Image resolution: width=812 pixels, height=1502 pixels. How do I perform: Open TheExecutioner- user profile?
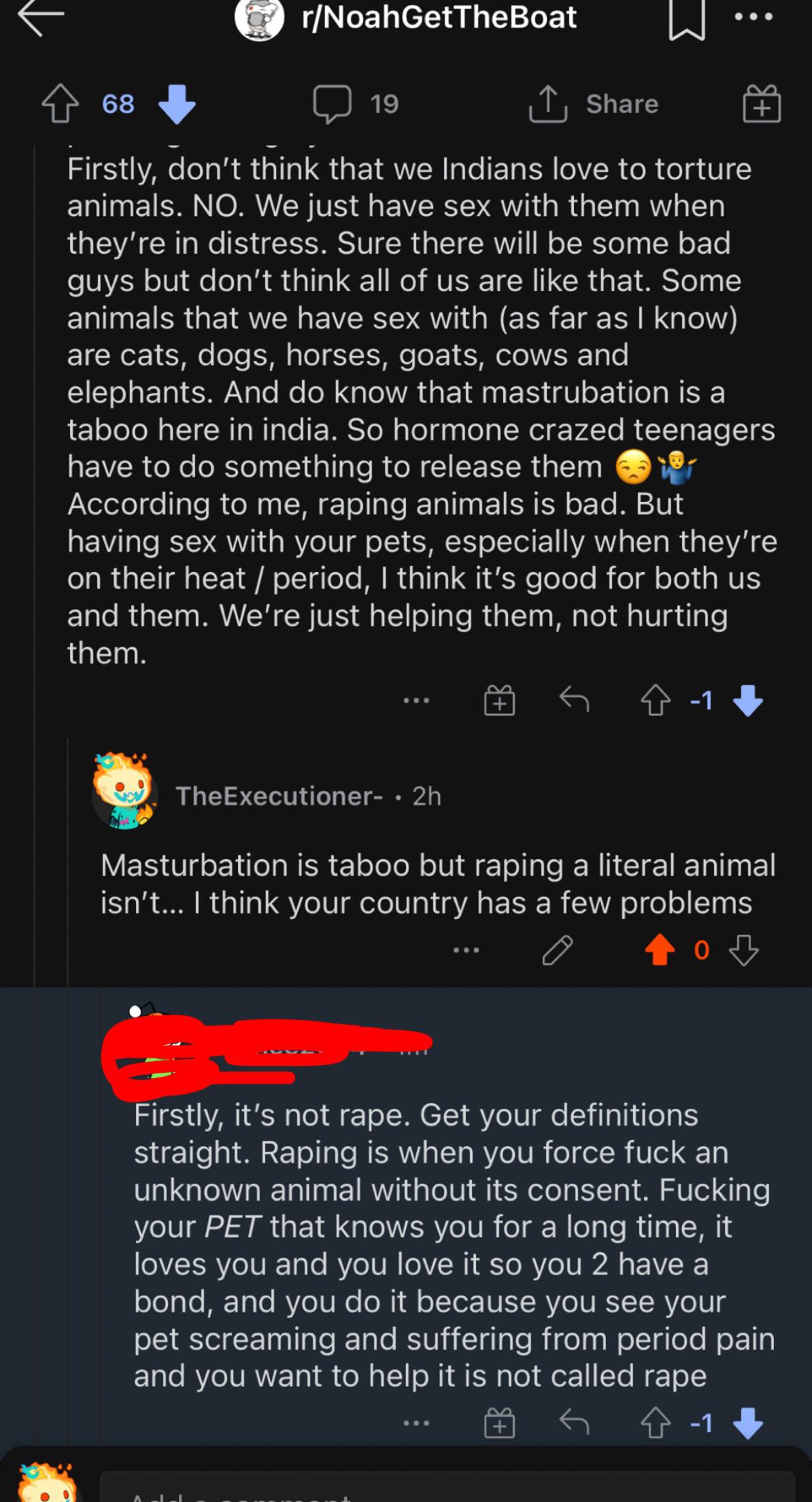pos(279,796)
